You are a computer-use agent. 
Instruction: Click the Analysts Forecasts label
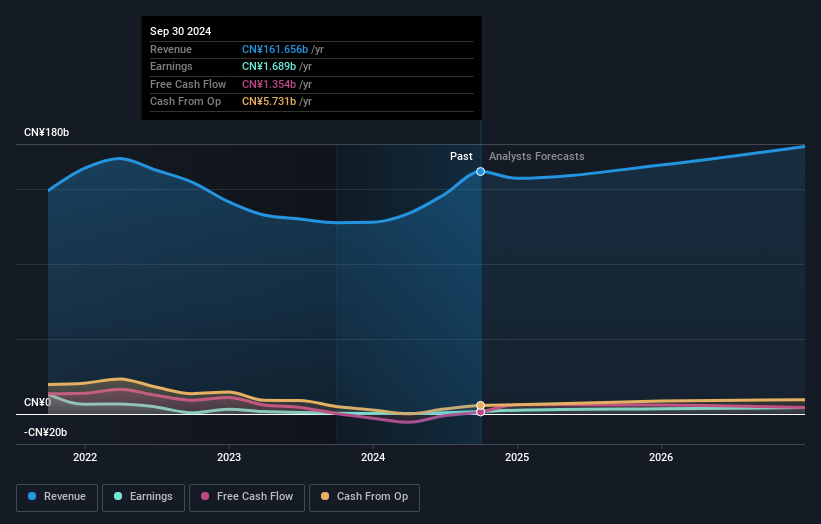pyautogui.click(x=537, y=156)
